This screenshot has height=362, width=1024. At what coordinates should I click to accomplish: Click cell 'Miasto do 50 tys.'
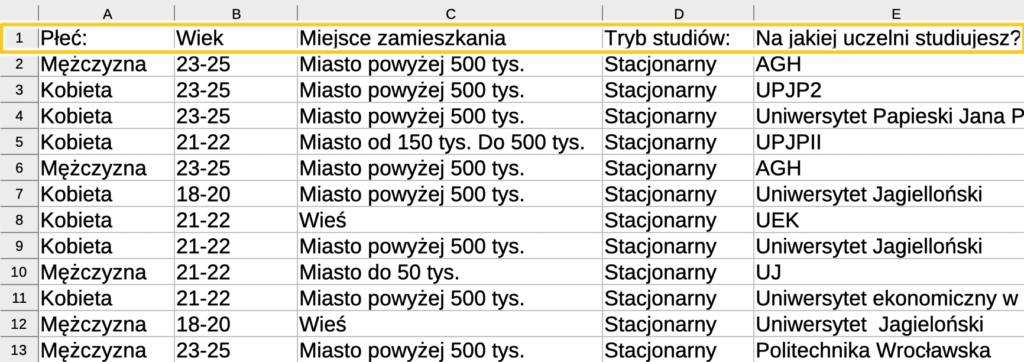pos(449,272)
